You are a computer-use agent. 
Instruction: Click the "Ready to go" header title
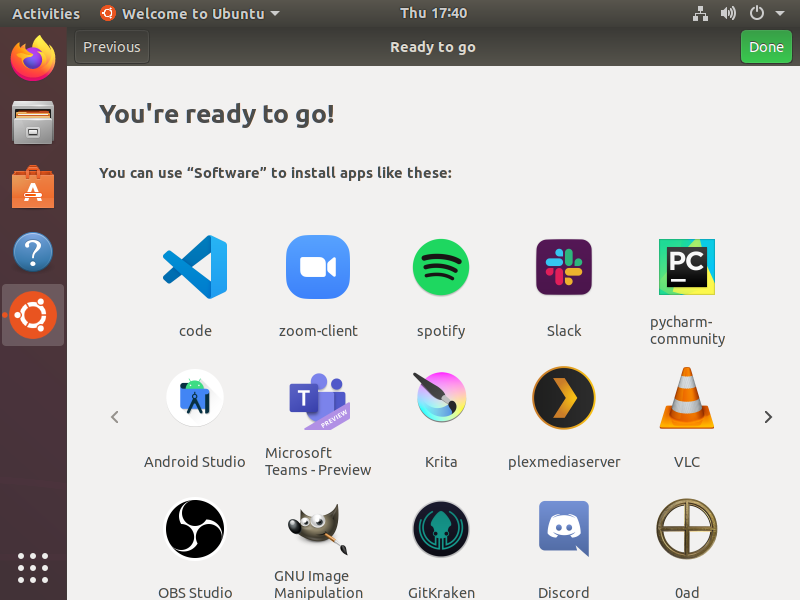click(x=433, y=47)
